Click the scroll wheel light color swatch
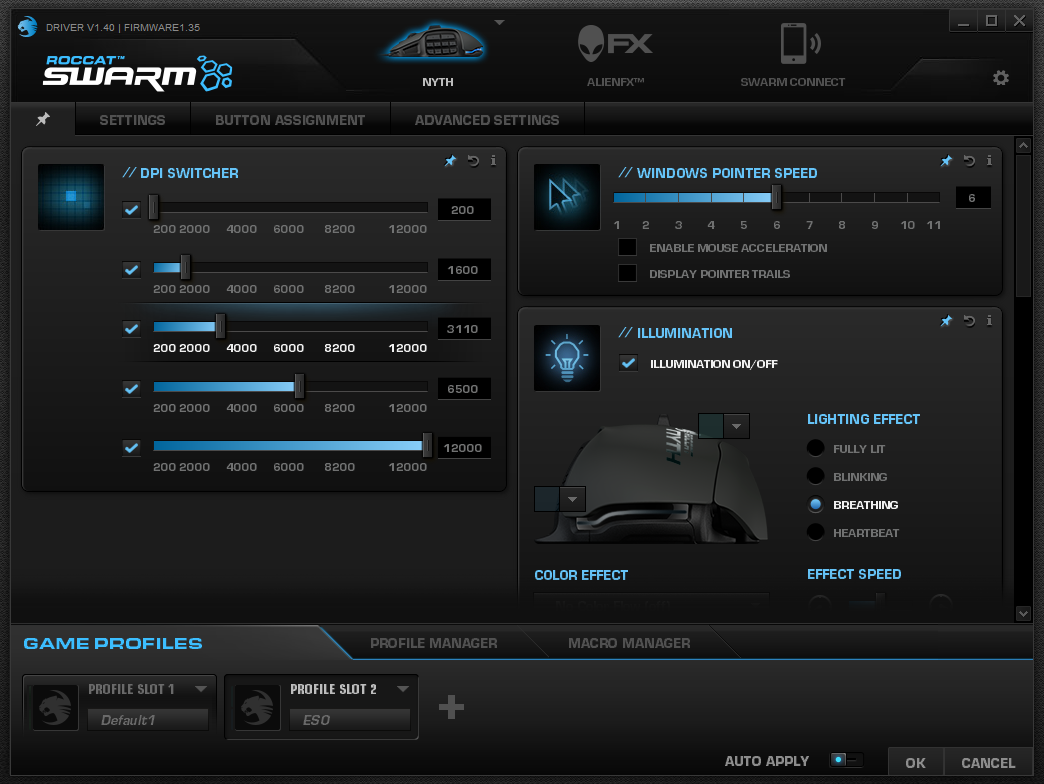1044x784 pixels. pyautogui.click(x=711, y=426)
